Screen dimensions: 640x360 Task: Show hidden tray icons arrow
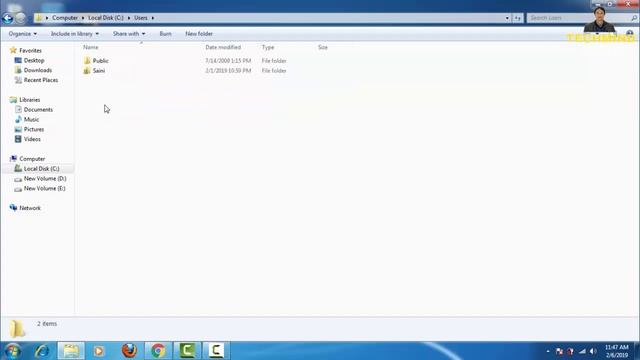(x=548, y=351)
